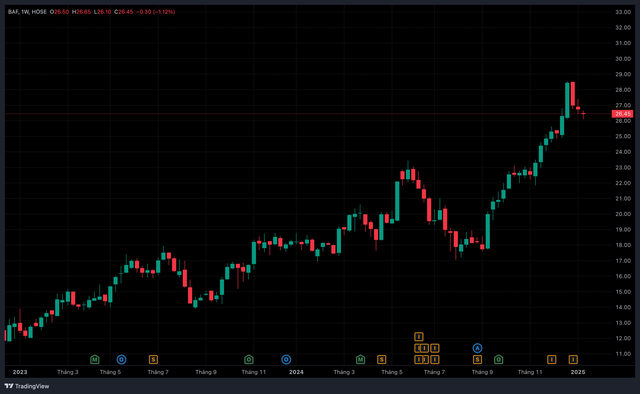The image size is (640, 394).
Task: Click the 2024 label on the time axis
Action: pyautogui.click(x=296, y=372)
